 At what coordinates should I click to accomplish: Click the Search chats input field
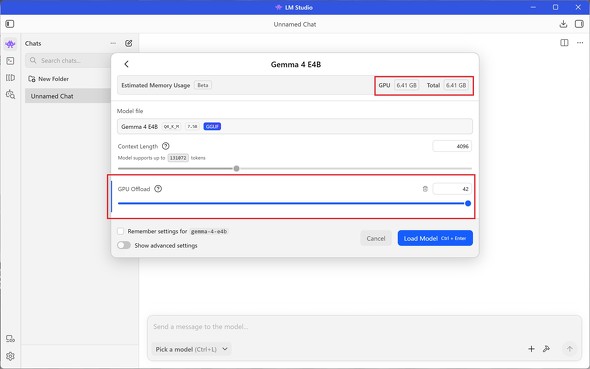coord(68,61)
